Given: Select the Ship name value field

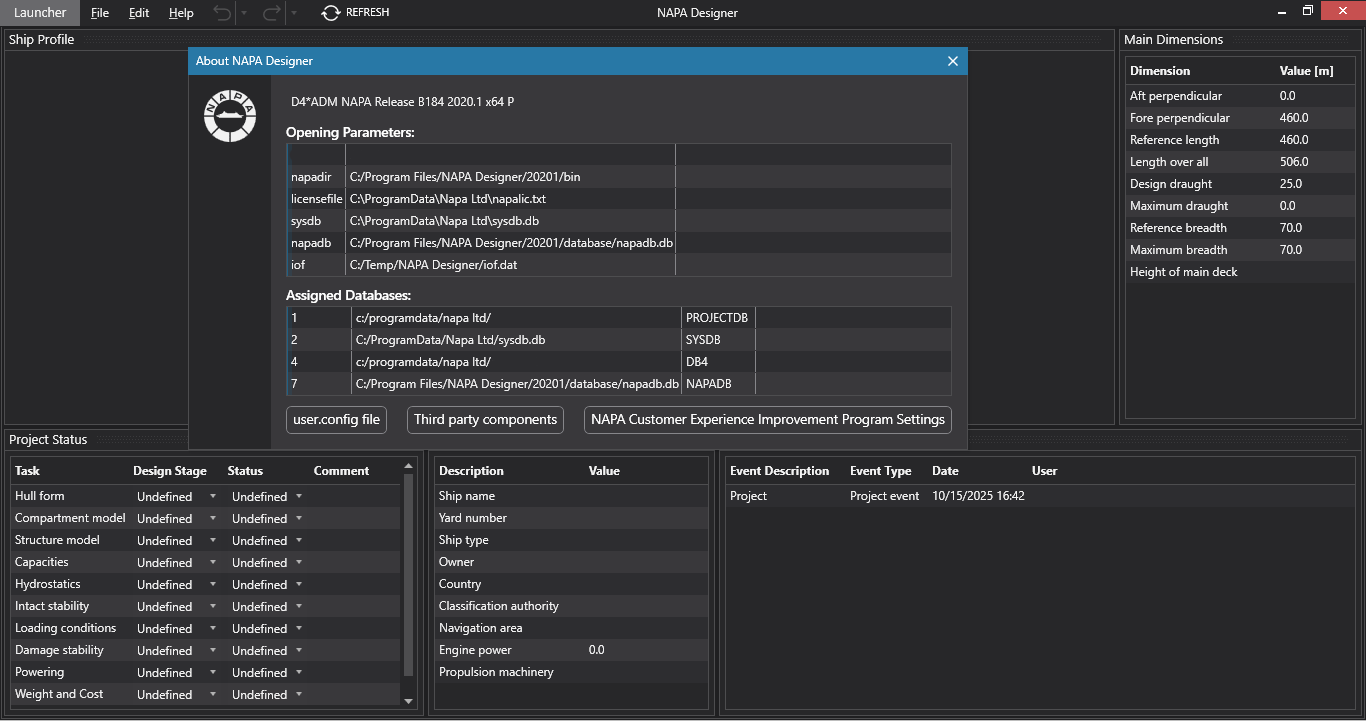Looking at the screenshot, I should point(645,496).
